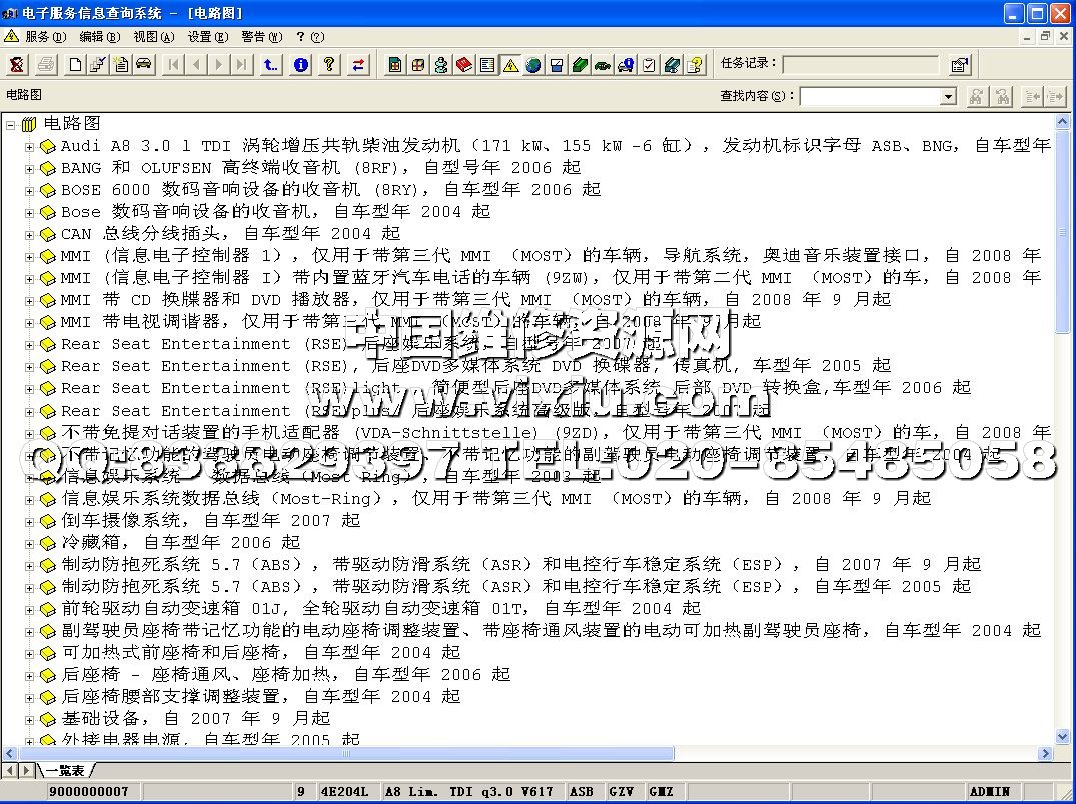Click the notepad with yellow star icon
This screenshot has width=1076, height=804.
(121, 65)
